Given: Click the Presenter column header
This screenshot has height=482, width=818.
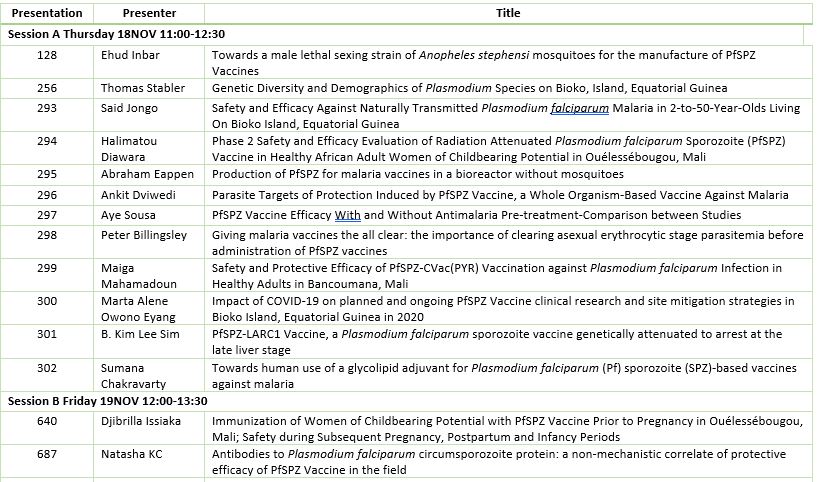Looking at the screenshot, I should point(149,13).
